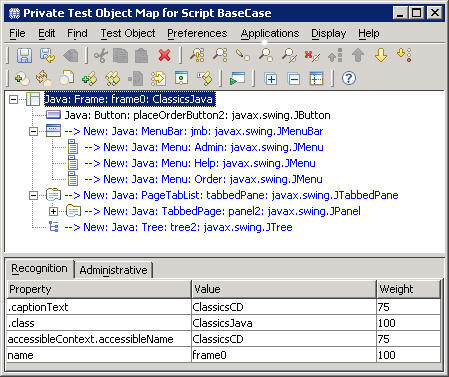Click the gray up arrow with dots icon

[335, 55]
